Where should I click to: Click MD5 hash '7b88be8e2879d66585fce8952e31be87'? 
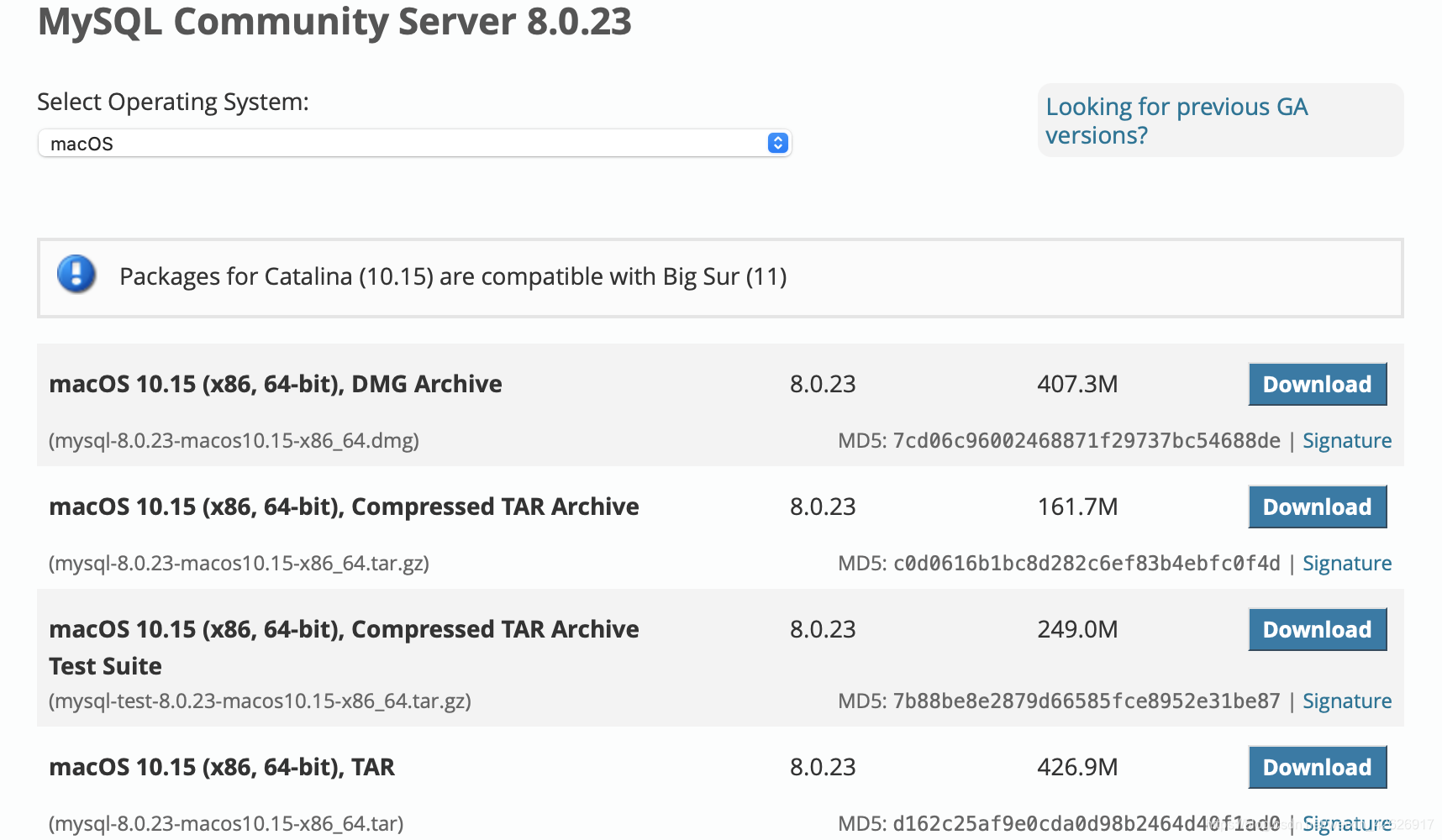tap(1087, 701)
